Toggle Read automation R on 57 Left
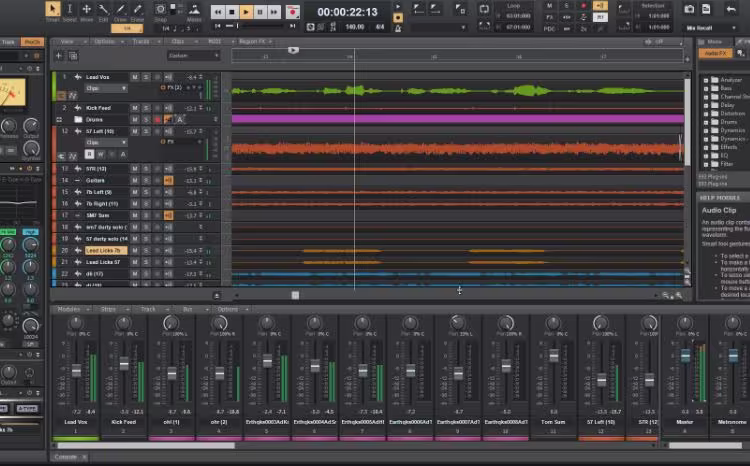This screenshot has width=750, height=466. pos(89,154)
